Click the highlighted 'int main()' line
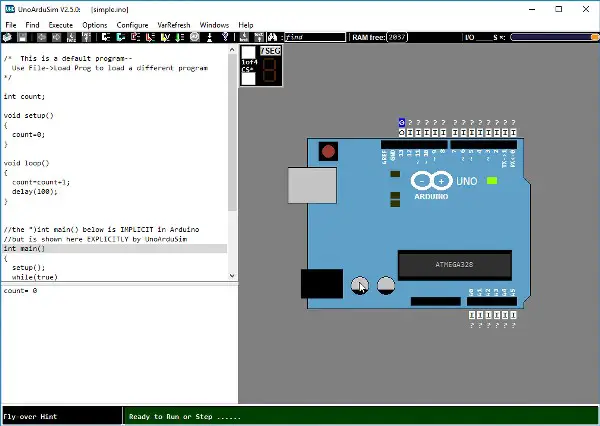Image resolution: width=600 pixels, height=426 pixels. pos(114,249)
